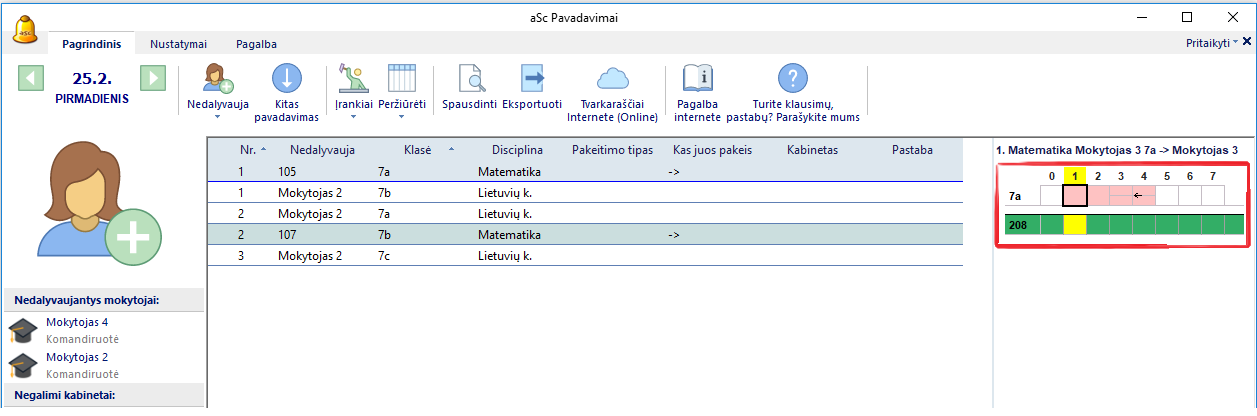Click yellow period 1 cell in room 208 row
1257x416 pixels.
tap(1075, 225)
